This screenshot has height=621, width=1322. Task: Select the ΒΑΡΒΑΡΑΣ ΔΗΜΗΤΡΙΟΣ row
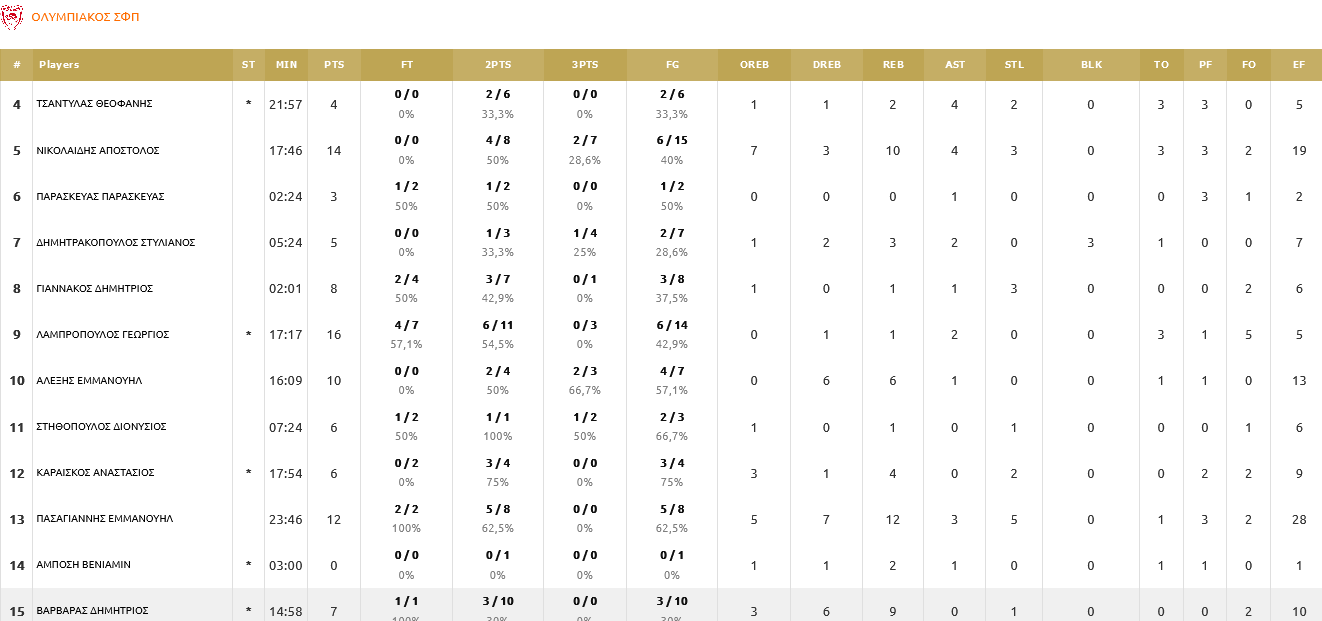[x=92, y=610]
